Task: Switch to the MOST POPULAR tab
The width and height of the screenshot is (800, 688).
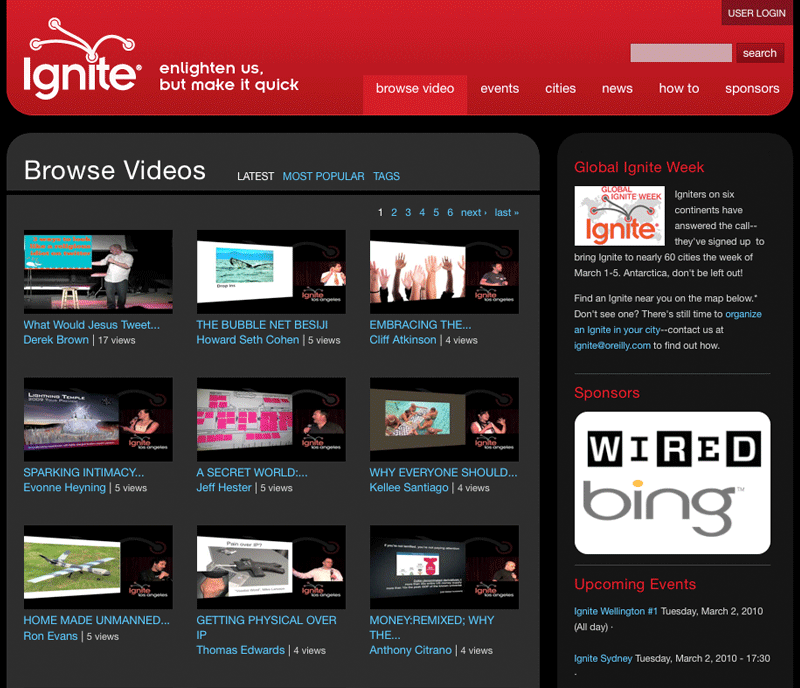Action: coord(323,176)
